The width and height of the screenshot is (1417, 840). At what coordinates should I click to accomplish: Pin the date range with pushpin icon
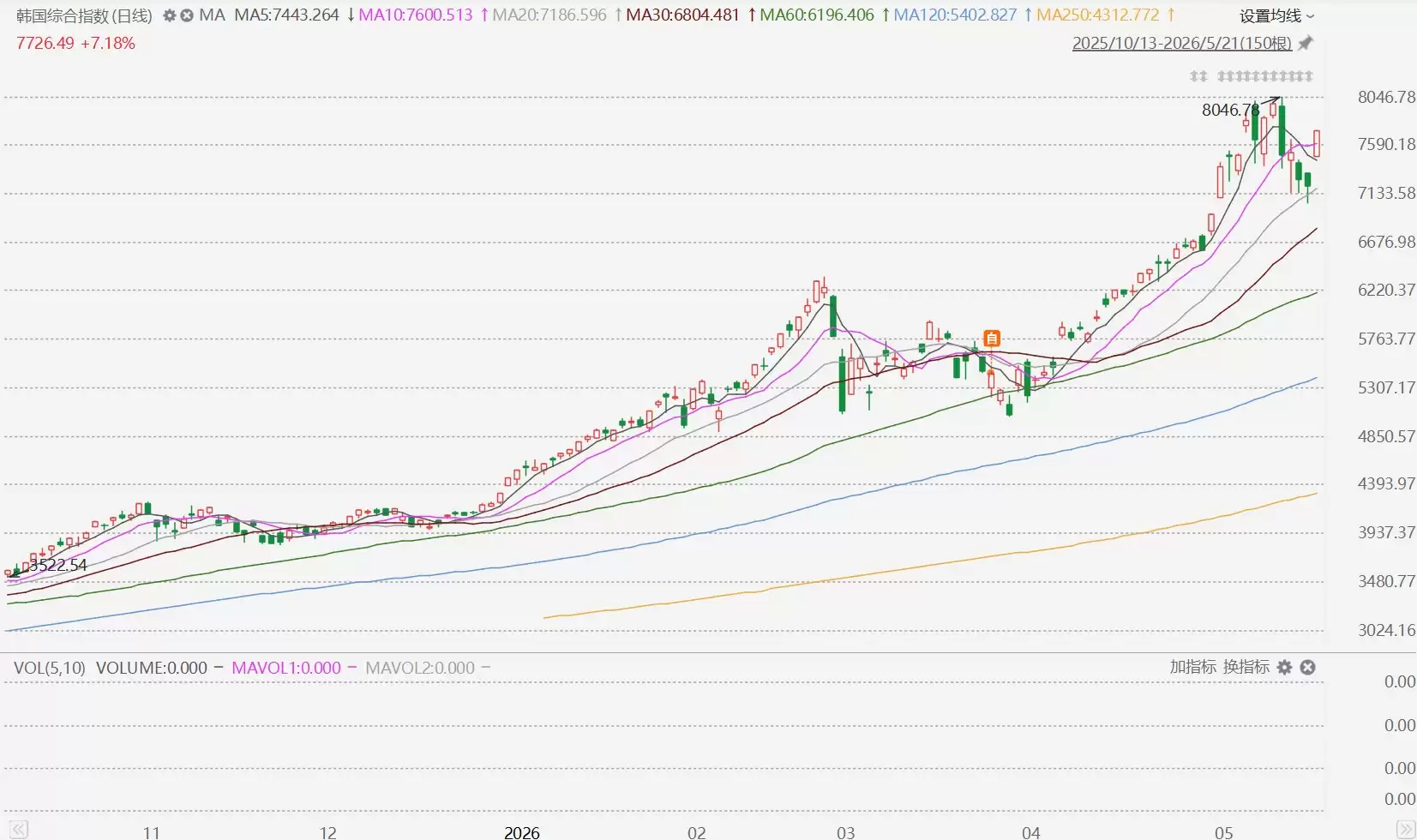coord(1305,43)
